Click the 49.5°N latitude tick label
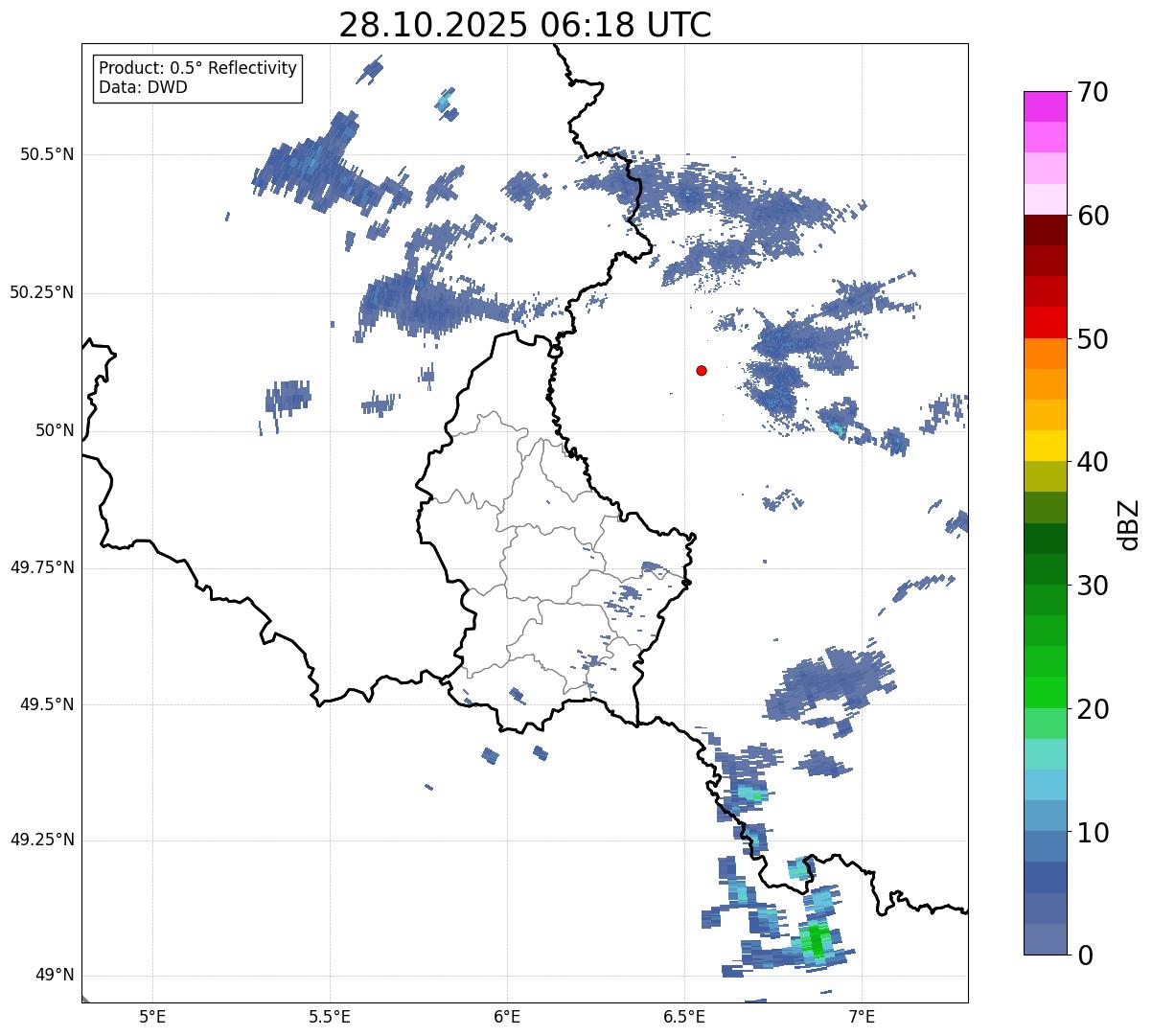The width and height of the screenshot is (1152, 1036). click(47, 704)
